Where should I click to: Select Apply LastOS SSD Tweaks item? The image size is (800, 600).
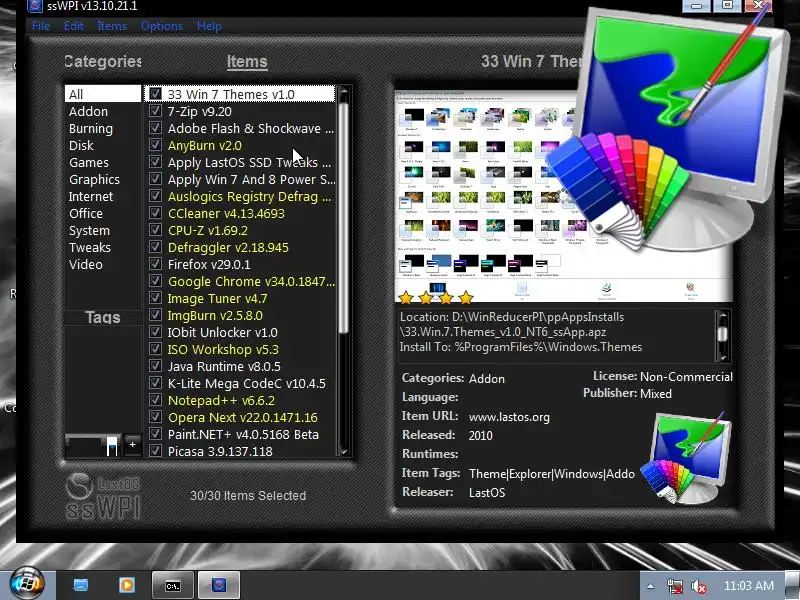pyautogui.click(x=249, y=163)
